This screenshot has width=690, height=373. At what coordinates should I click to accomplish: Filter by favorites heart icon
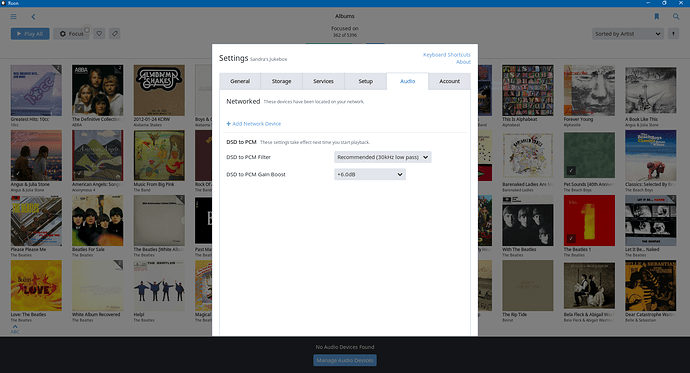point(99,33)
